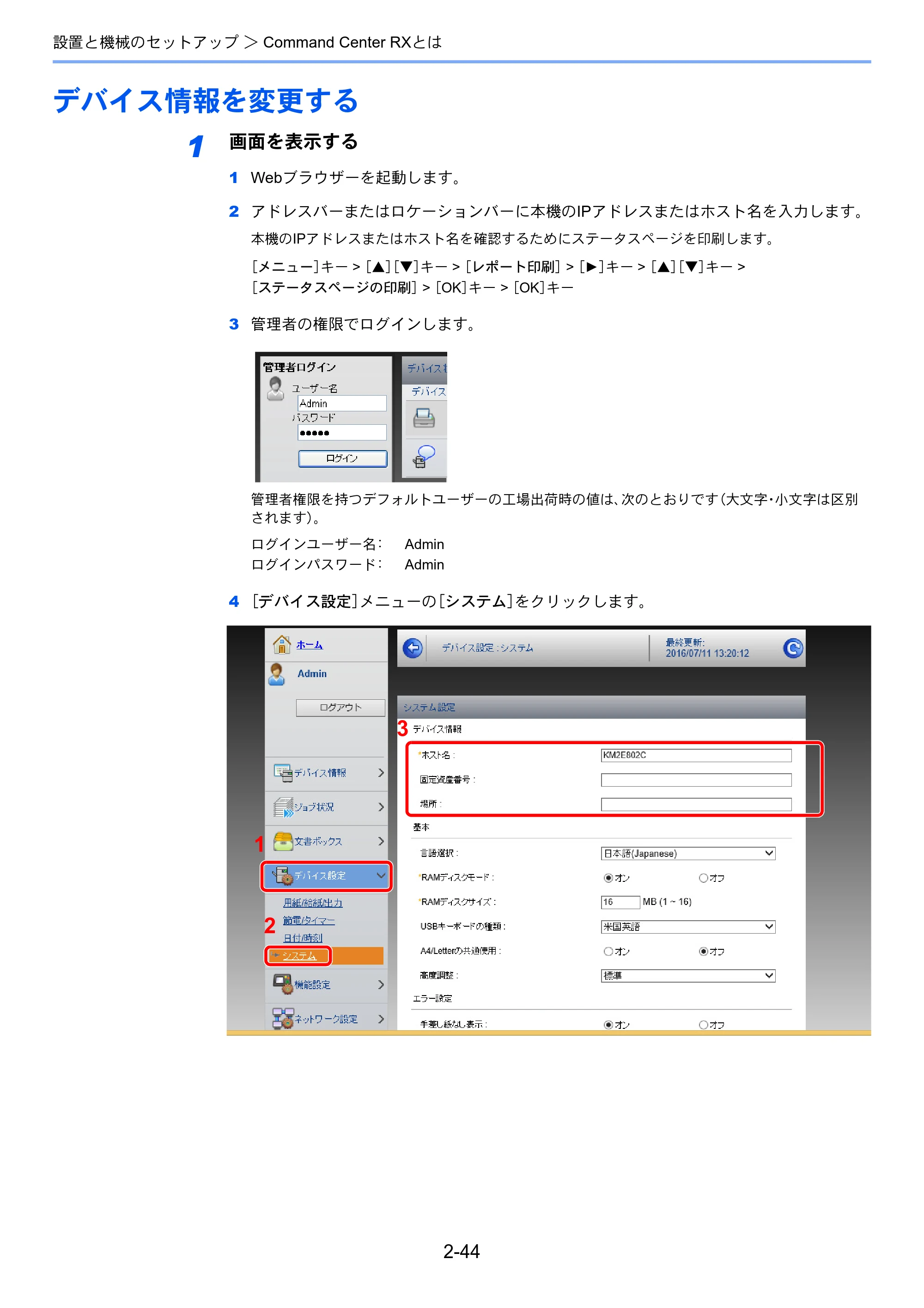
Task: Click the ログイン button
Action: coord(343,458)
